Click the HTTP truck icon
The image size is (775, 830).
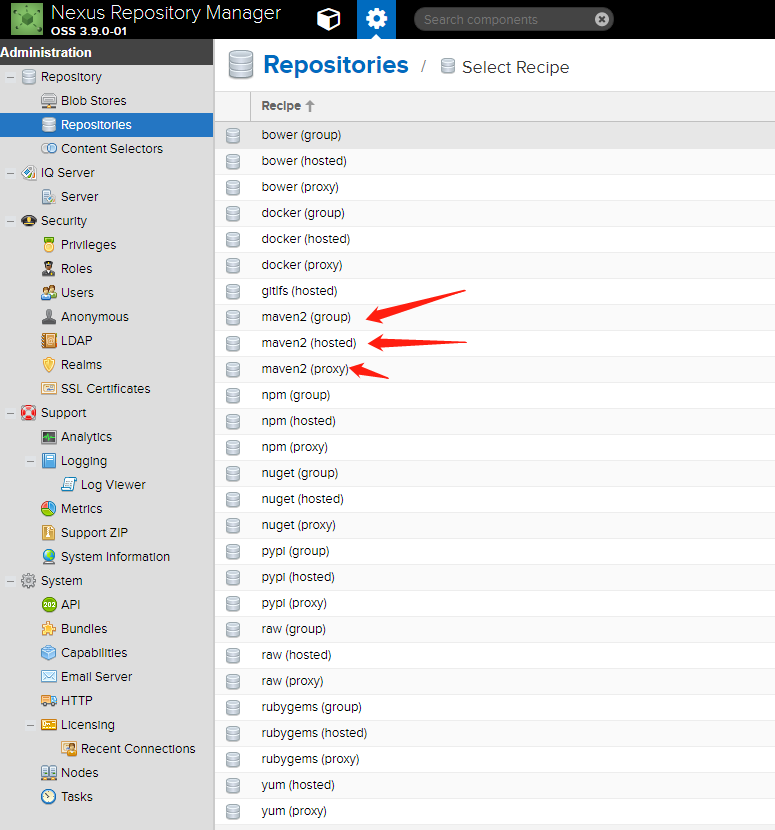(49, 700)
